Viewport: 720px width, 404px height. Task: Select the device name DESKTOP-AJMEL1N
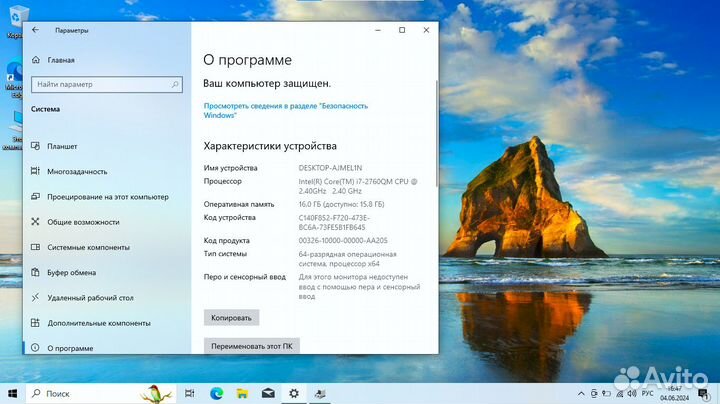click(330, 168)
